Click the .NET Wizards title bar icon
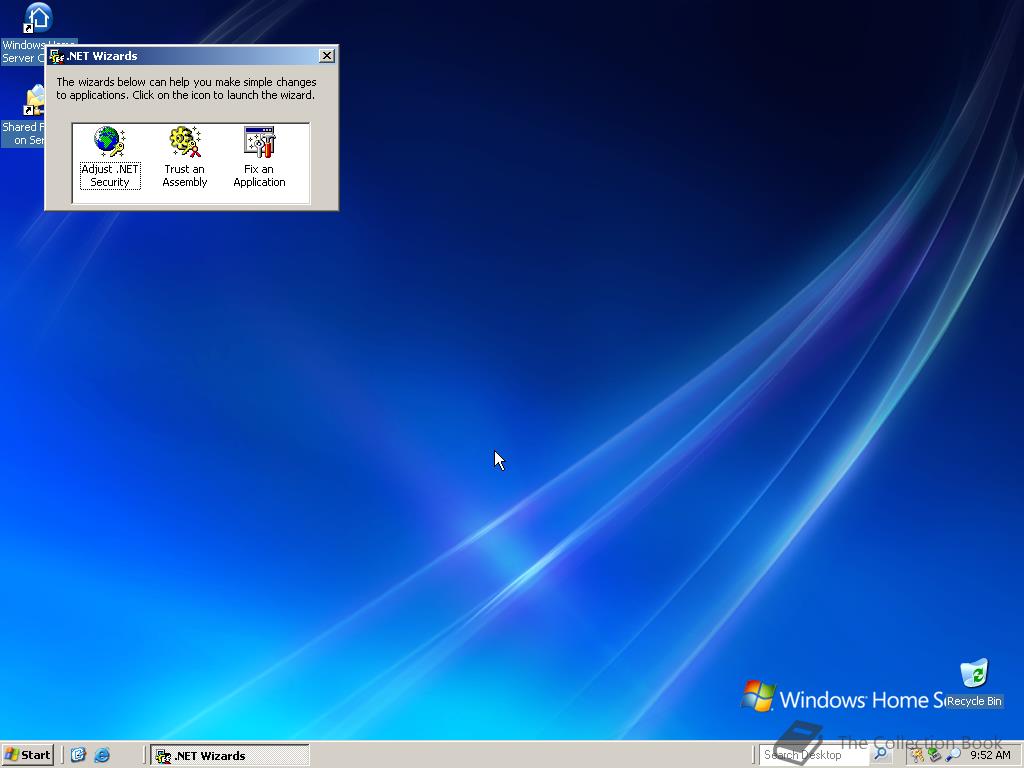This screenshot has height=768, width=1024. coord(57,56)
